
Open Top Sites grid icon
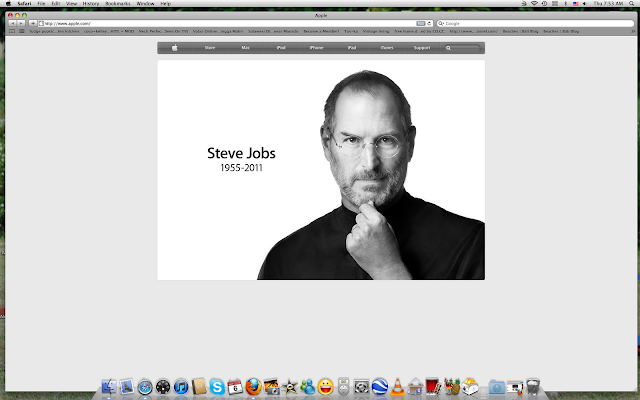point(22,31)
